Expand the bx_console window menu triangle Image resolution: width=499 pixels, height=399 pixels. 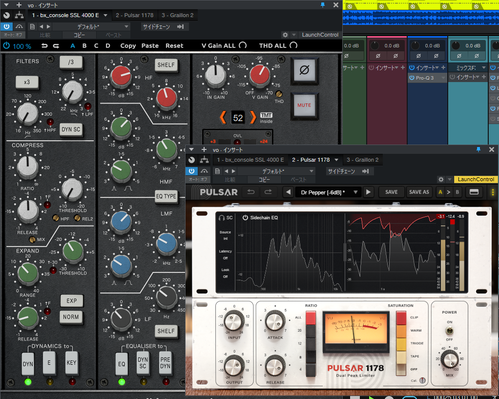[x=6, y=5]
